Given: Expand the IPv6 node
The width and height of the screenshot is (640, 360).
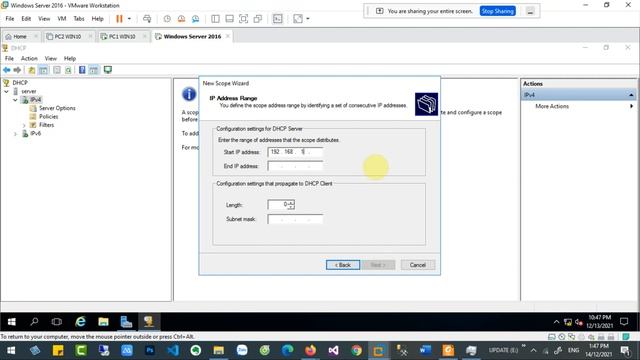Looking at the screenshot, I should [x=15, y=134].
